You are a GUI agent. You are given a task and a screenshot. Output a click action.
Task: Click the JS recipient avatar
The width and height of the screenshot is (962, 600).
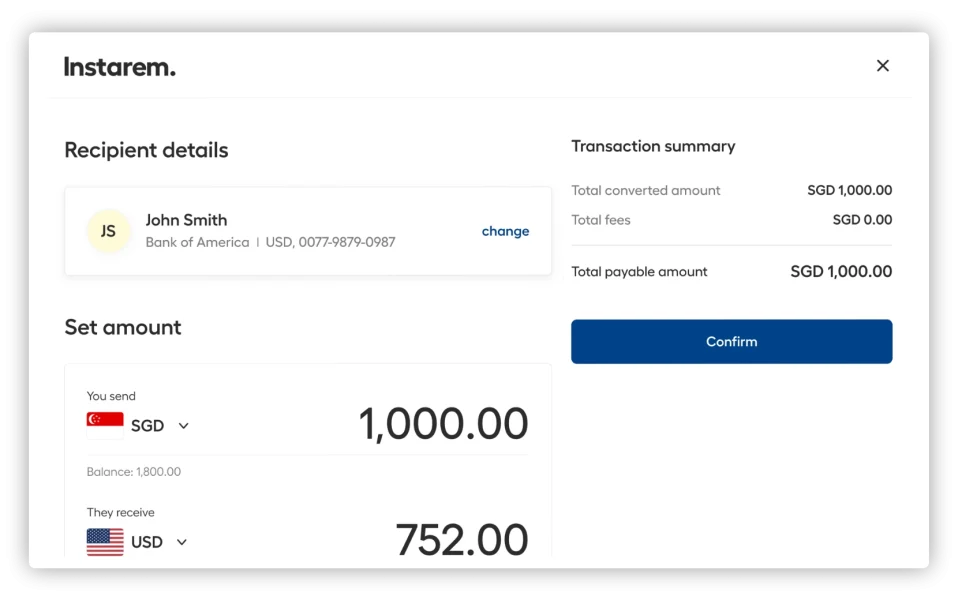109,230
